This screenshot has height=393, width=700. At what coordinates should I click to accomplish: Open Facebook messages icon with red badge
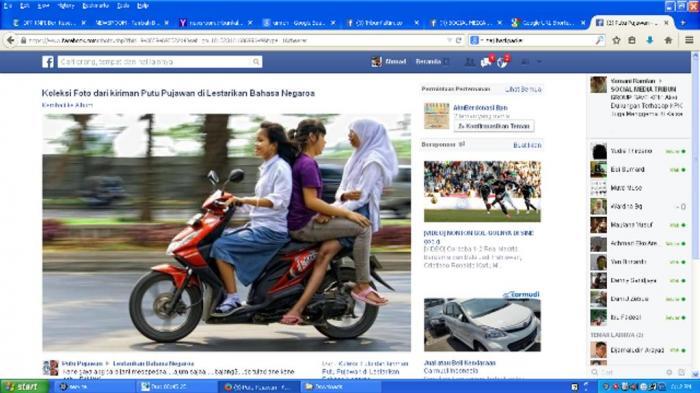[x=486, y=62]
